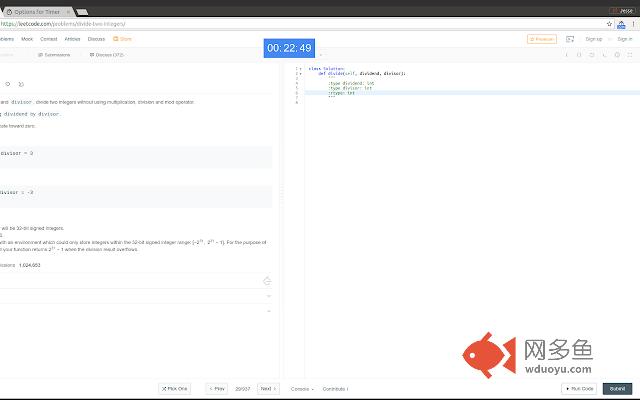Collapse the class Solution code fold arrow
Viewport: 640px width, 400px height.
tap(300, 68)
